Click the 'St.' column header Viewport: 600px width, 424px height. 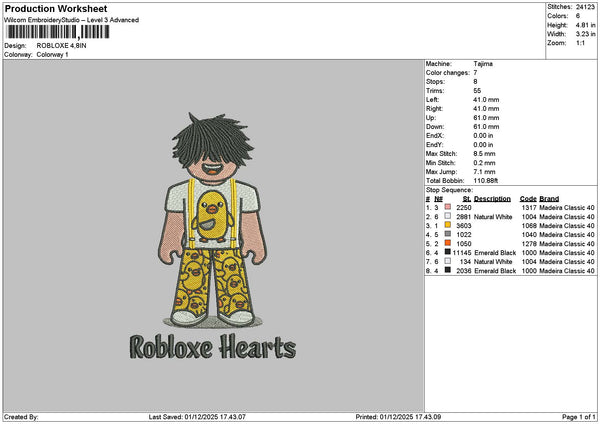467,199
